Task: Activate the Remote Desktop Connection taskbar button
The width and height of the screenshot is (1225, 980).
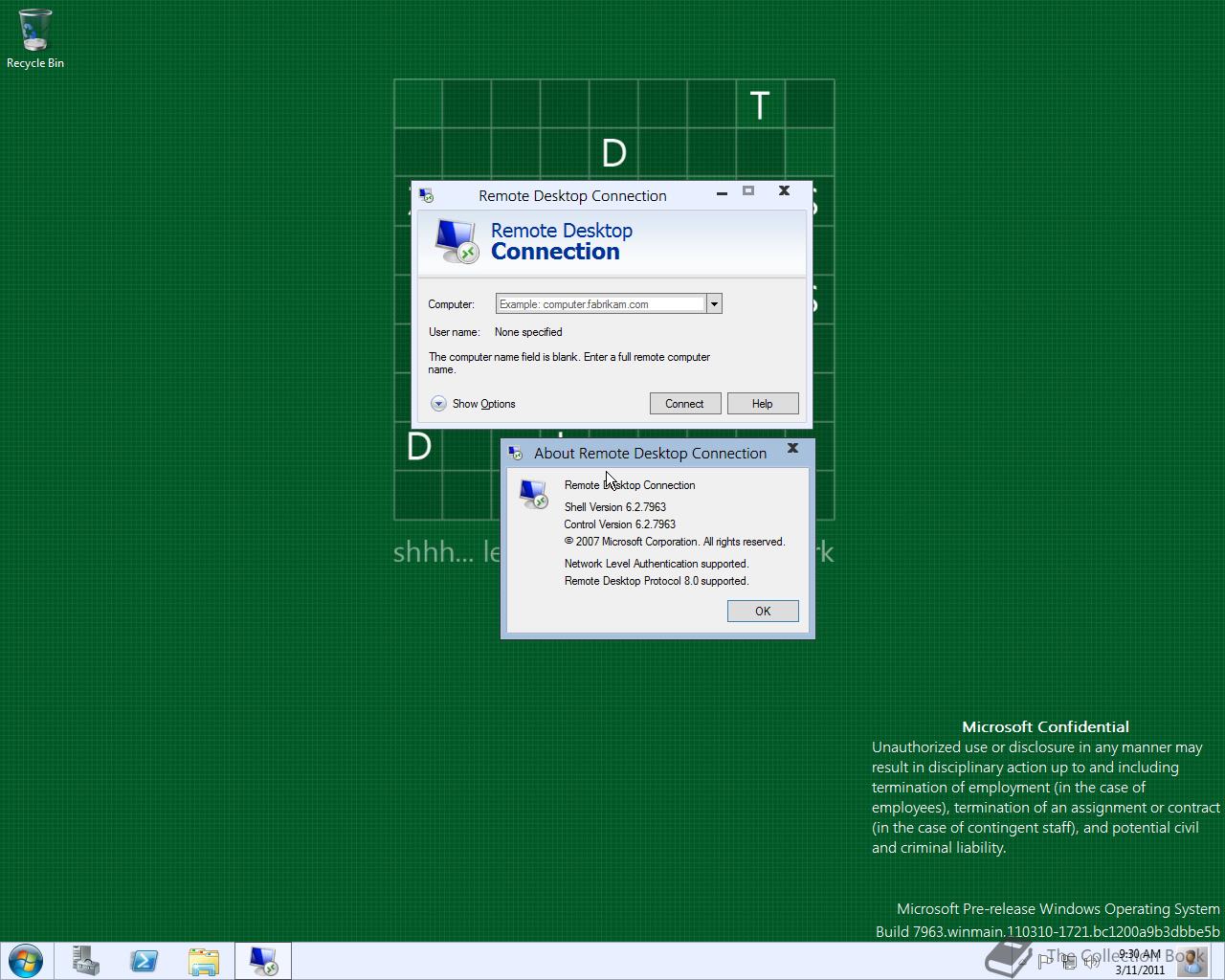Action: coord(263,961)
